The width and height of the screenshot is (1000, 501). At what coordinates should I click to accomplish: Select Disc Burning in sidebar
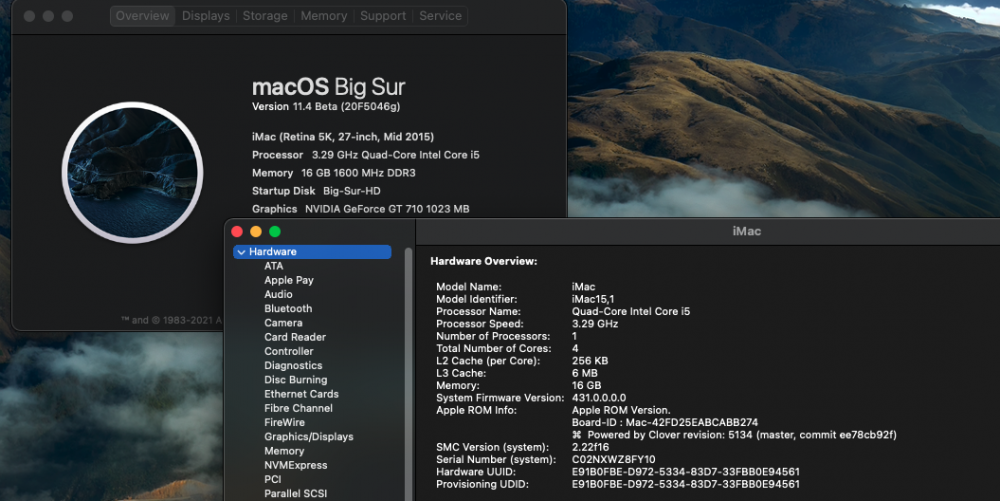[296, 380]
